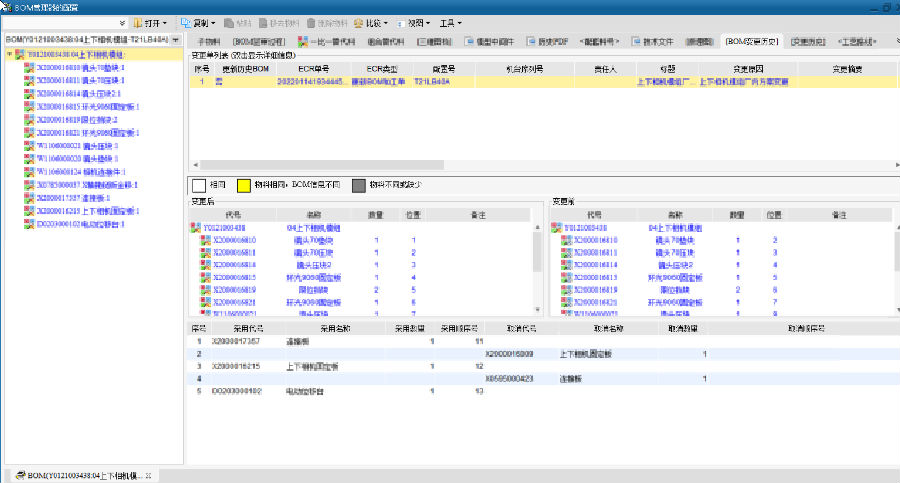Open the BOM selector dropdown in left panel
The image size is (900, 483).
pyautogui.click(x=176, y=40)
